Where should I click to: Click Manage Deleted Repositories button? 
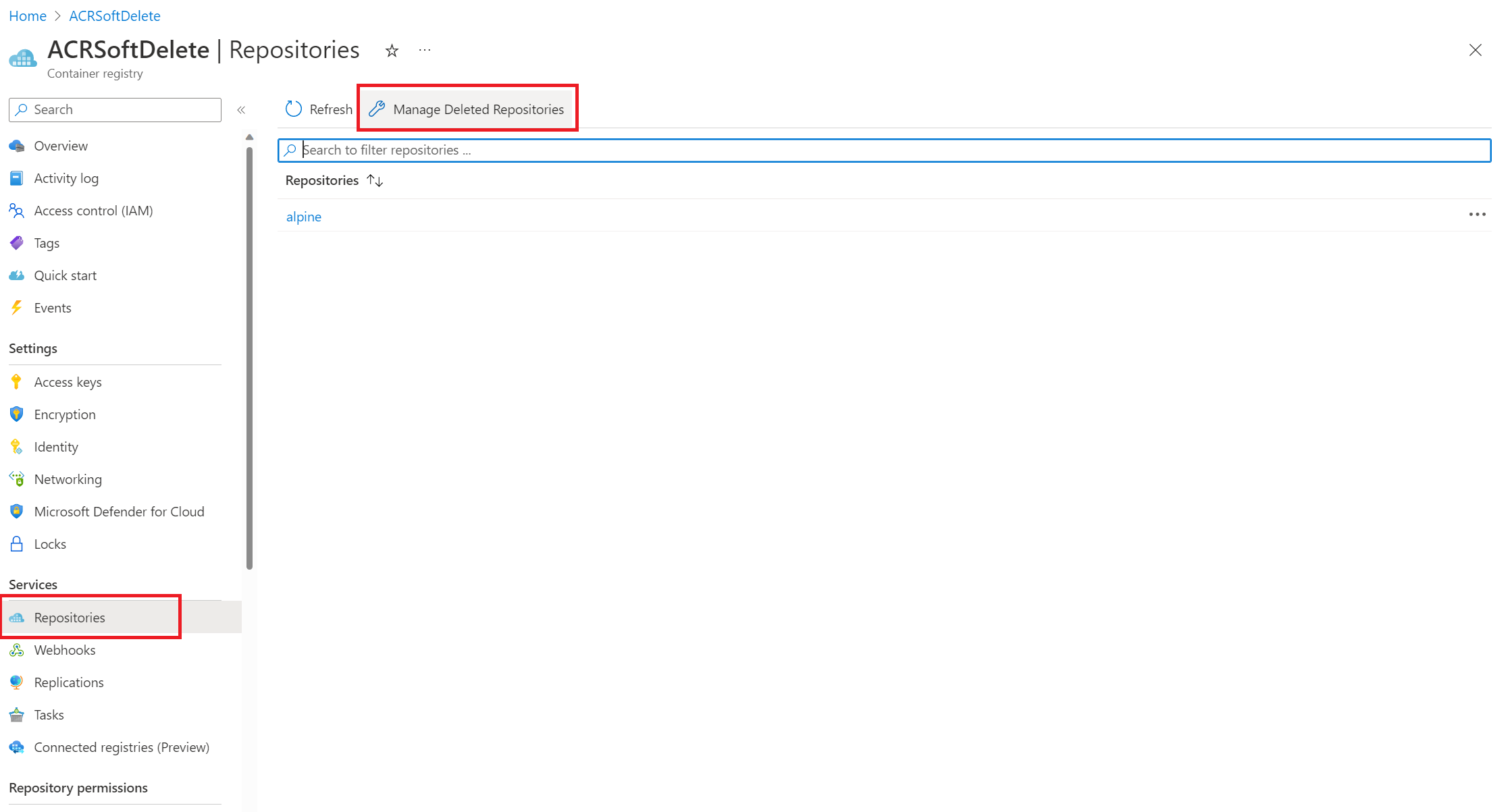pos(468,108)
